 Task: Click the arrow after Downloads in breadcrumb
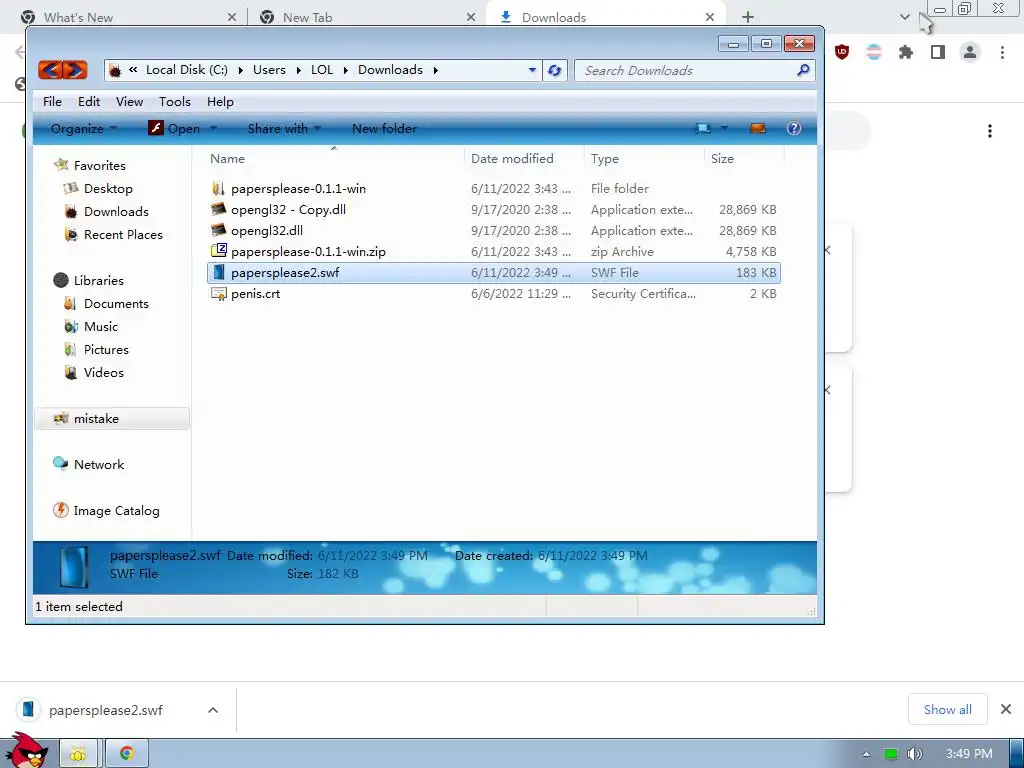tap(436, 70)
